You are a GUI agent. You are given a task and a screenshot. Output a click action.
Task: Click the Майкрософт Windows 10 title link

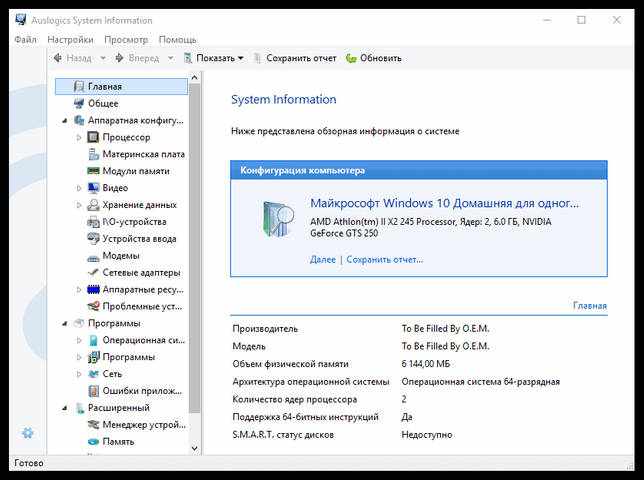[444, 203]
